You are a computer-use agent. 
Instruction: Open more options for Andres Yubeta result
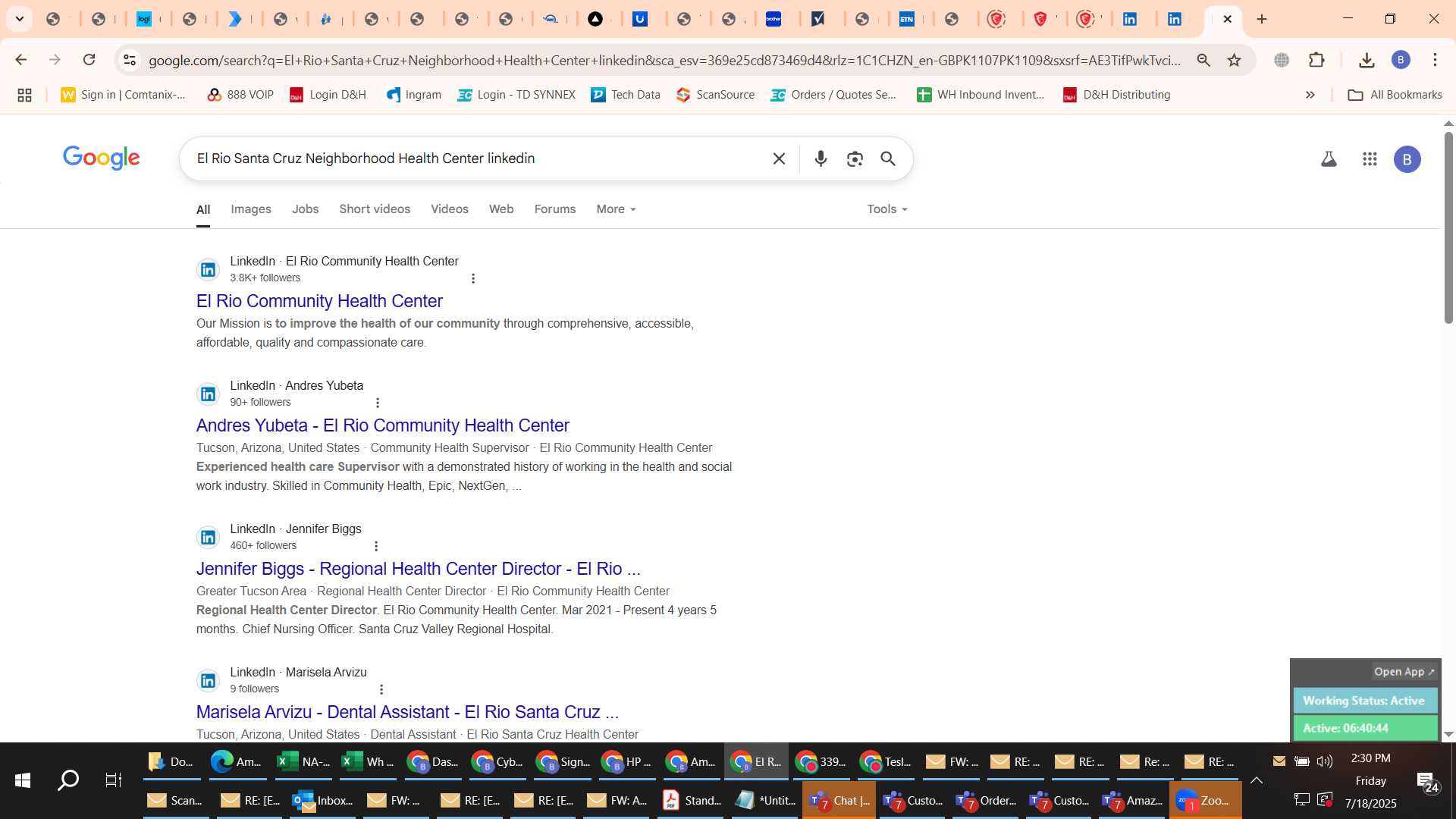coord(378,403)
